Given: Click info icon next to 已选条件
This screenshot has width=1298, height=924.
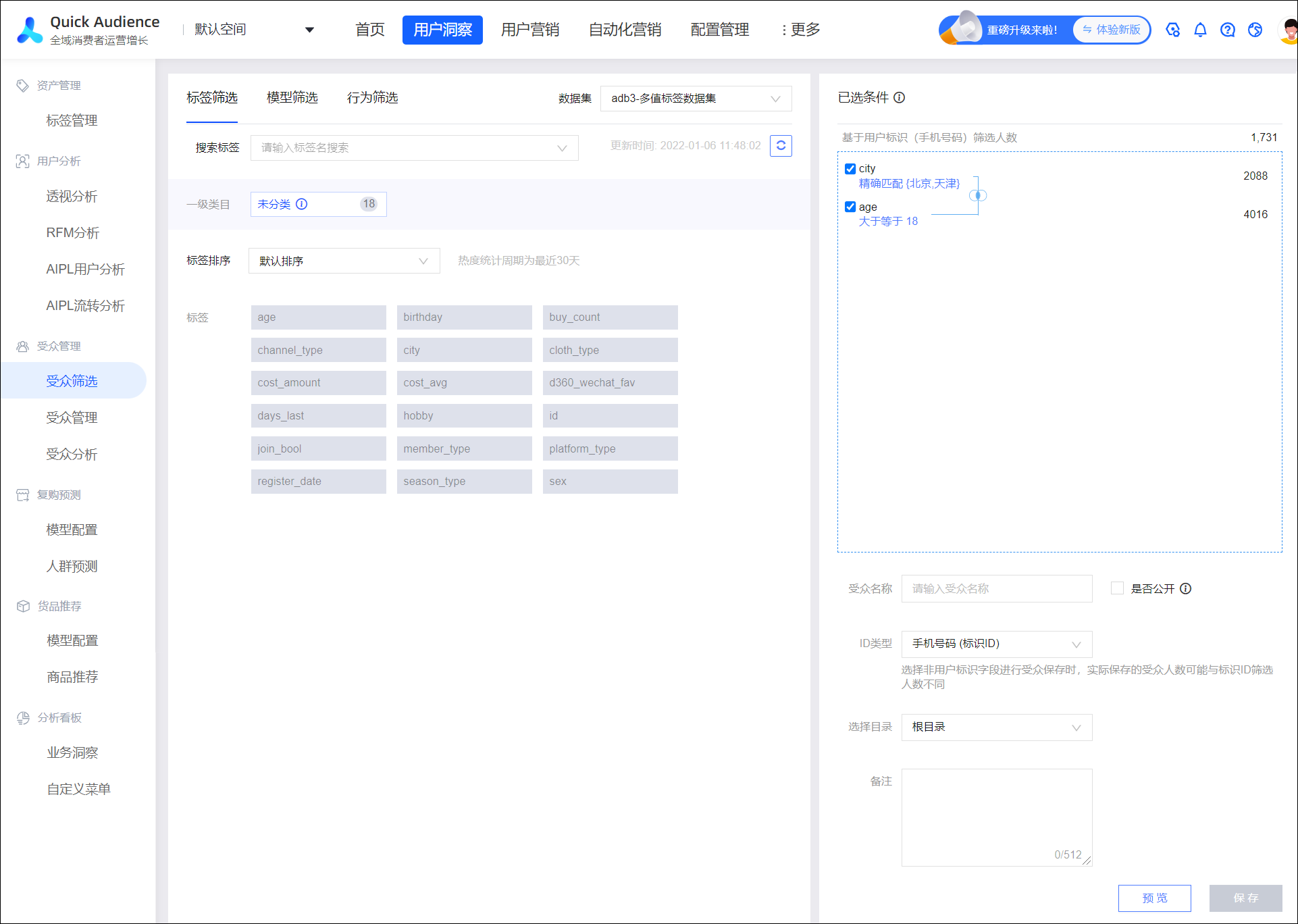Looking at the screenshot, I should pos(900,98).
